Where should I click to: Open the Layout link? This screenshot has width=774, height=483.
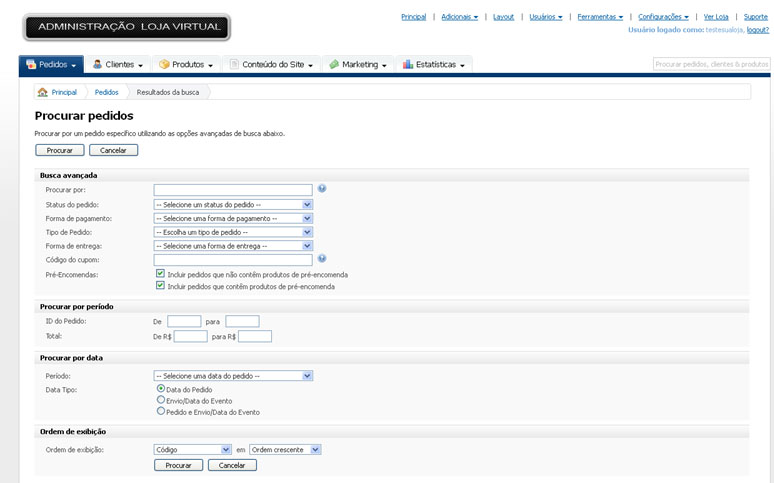tap(503, 17)
